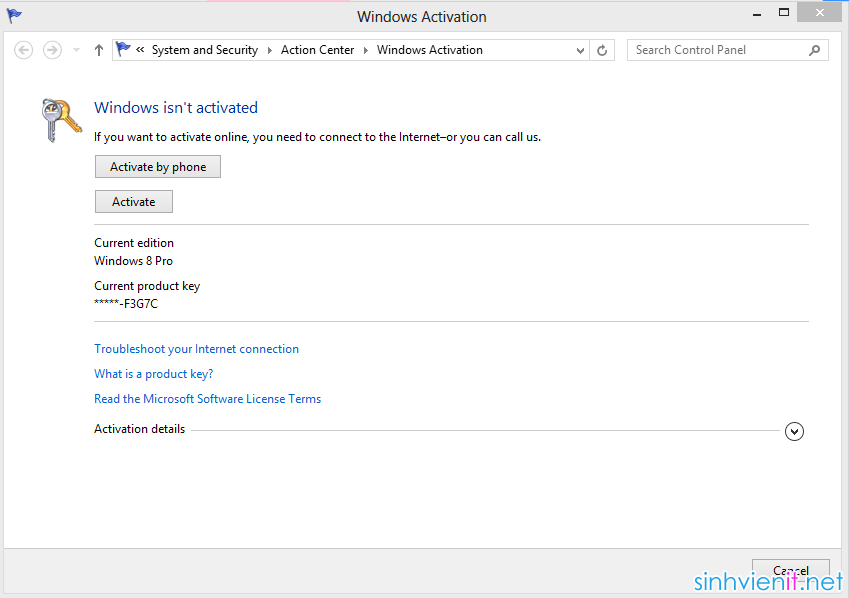
Task: Click in the Search Control Panel field
Action: point(719,50)
